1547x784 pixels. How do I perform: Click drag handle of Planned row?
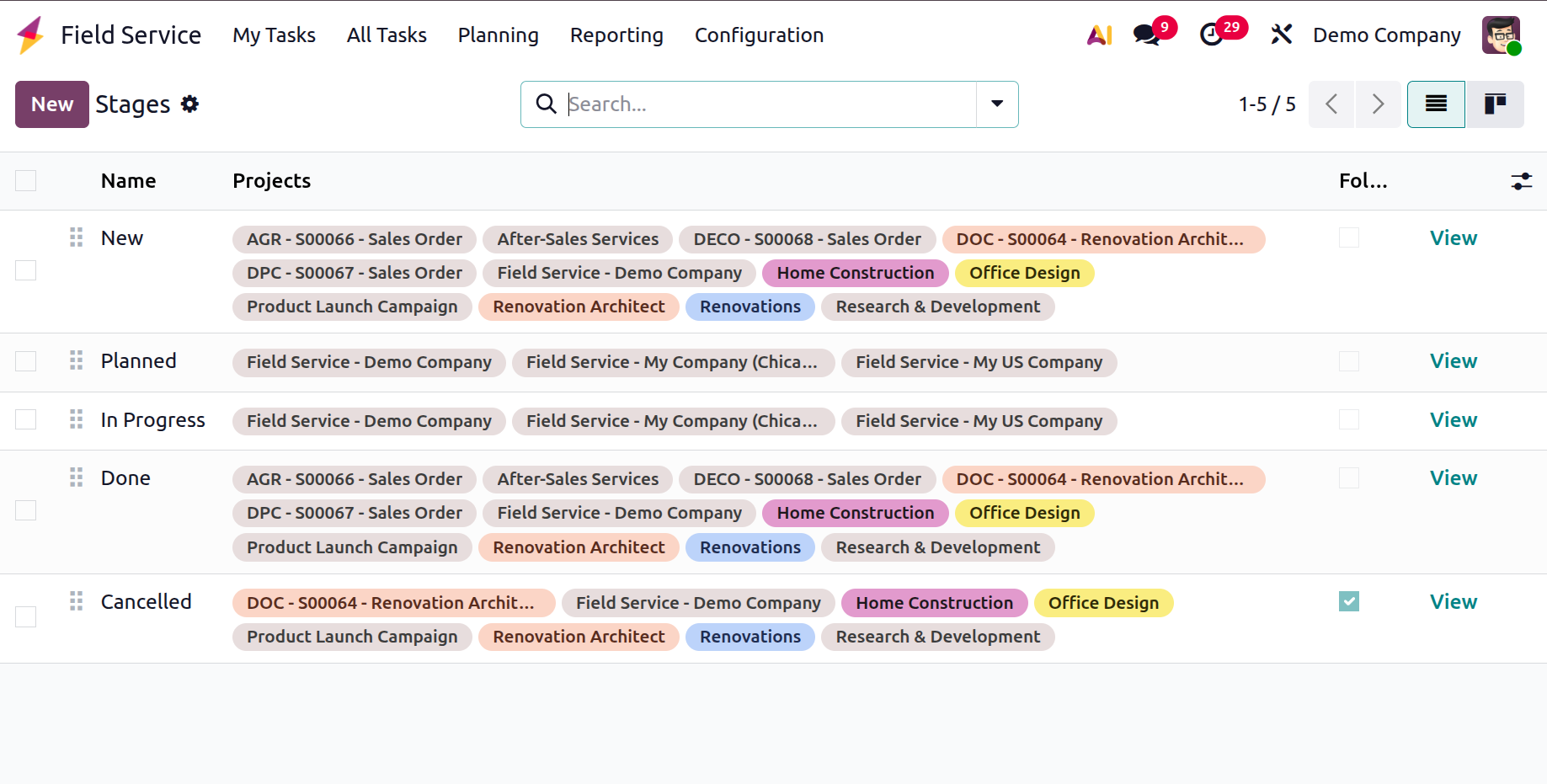point(77,360)
